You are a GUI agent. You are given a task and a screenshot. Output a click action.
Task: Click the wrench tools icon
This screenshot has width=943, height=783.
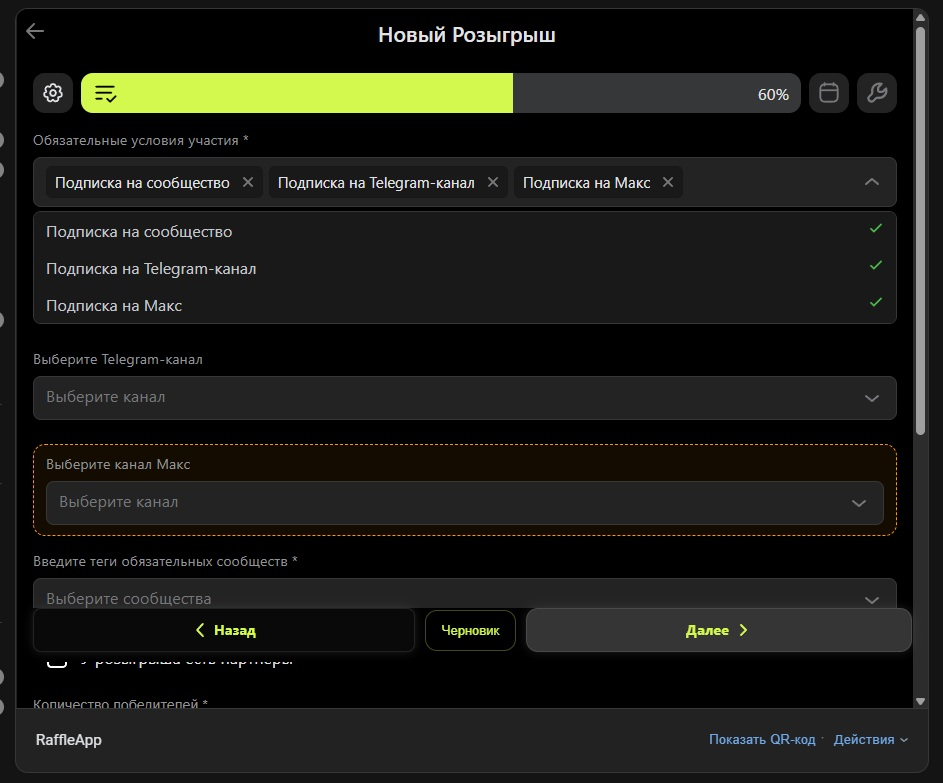(x=877, y=93)
